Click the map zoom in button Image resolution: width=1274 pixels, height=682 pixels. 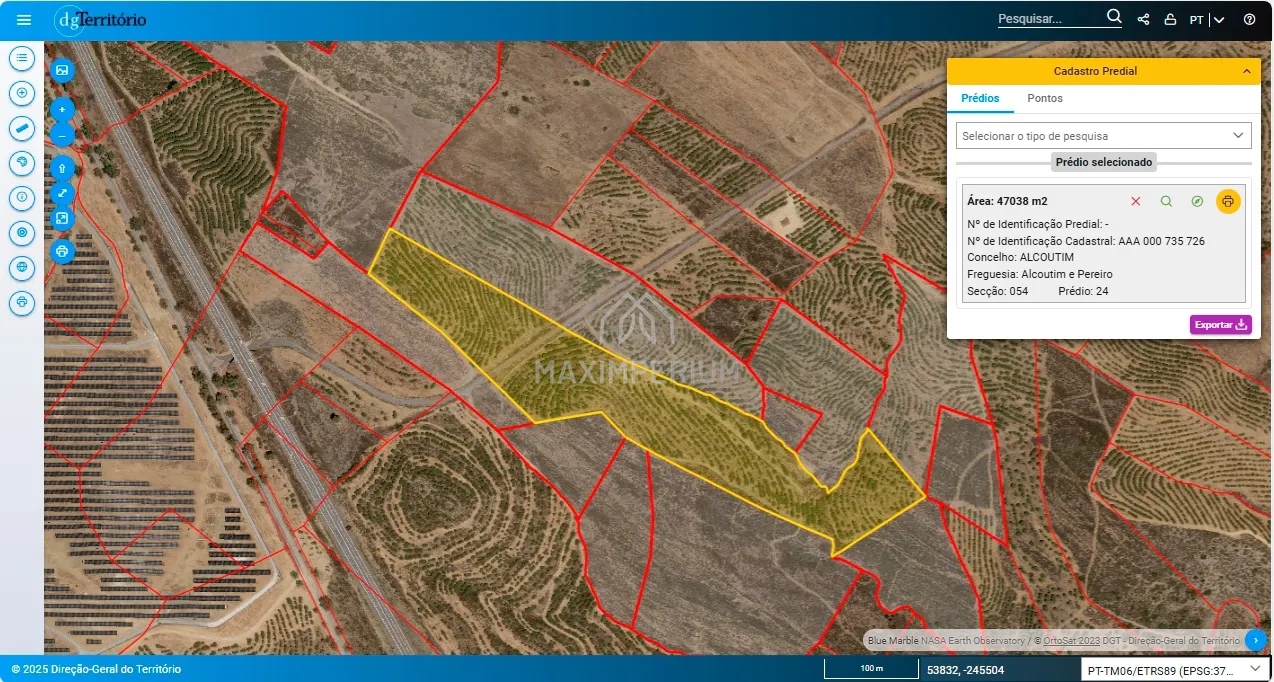(62, 110)
